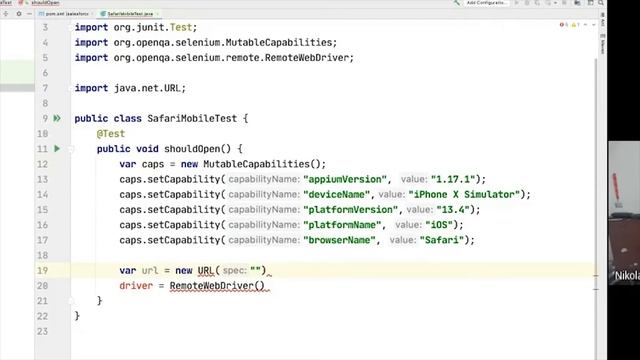Collapse the shouldOpen method fold marker
Screen dimensions: 640x360
pyautogui.click(x=71, y=149)
